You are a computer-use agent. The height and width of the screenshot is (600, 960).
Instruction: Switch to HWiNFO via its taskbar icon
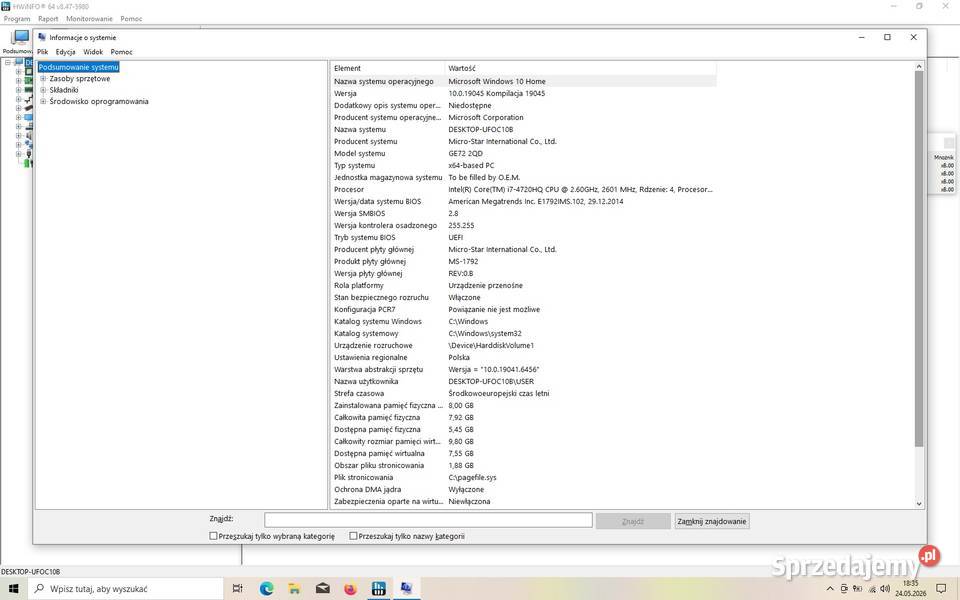pyautogui.click(x=378, y=588)
